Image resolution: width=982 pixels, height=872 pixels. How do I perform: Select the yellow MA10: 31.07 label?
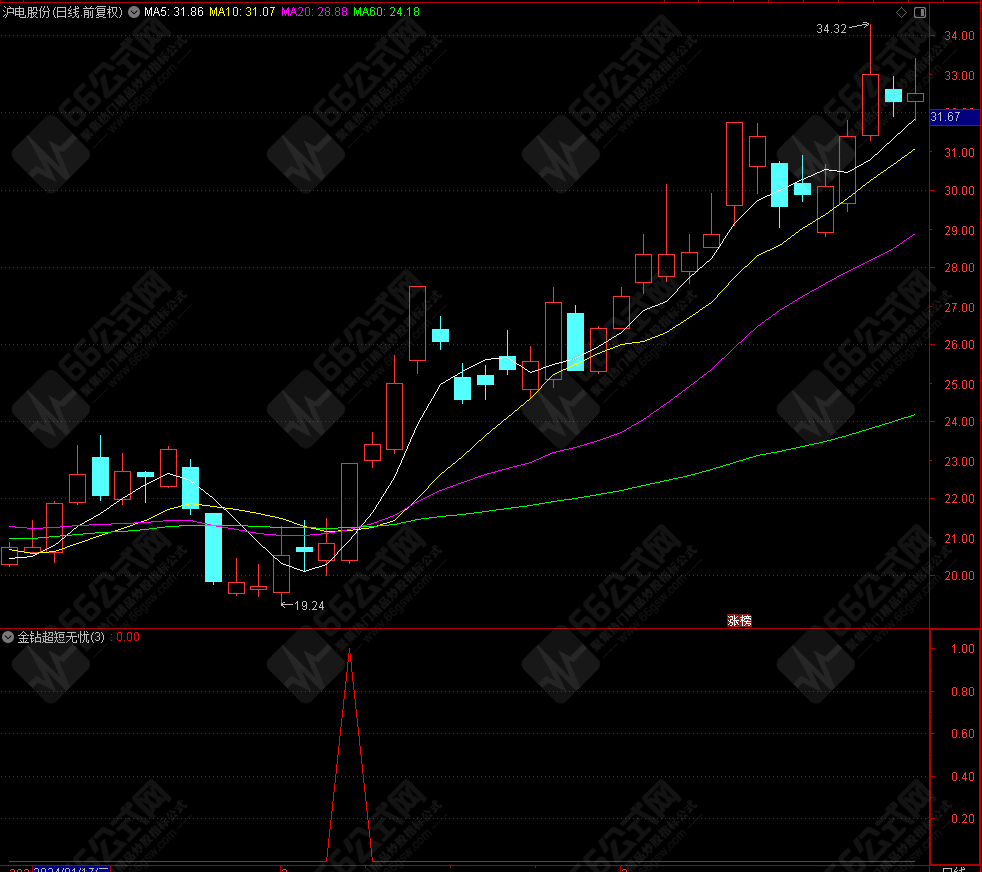click(x=242, y=12)
